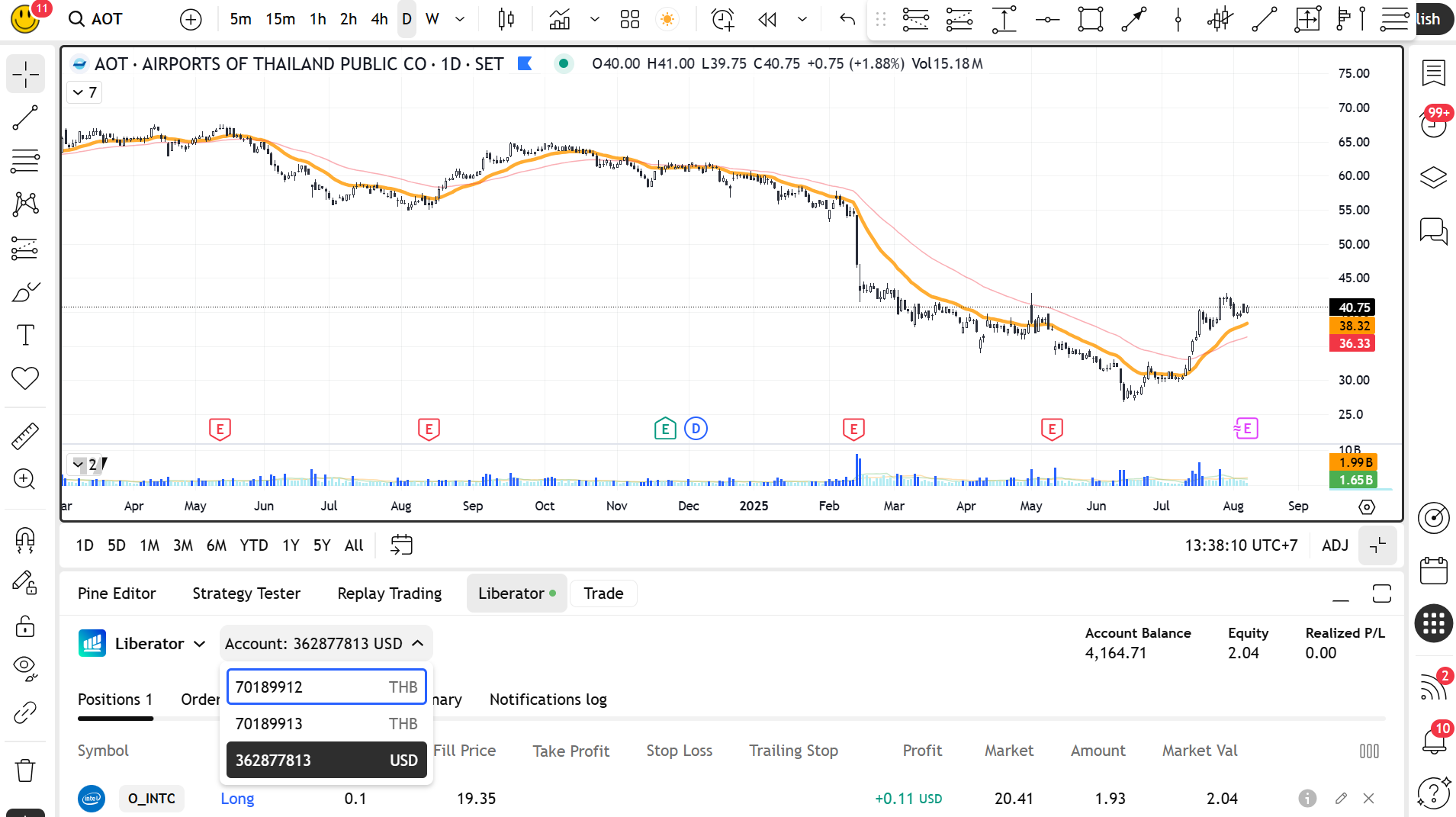Open the Notifications log tab
This screenshot has width=1456, height=817.
coord(548,700)
